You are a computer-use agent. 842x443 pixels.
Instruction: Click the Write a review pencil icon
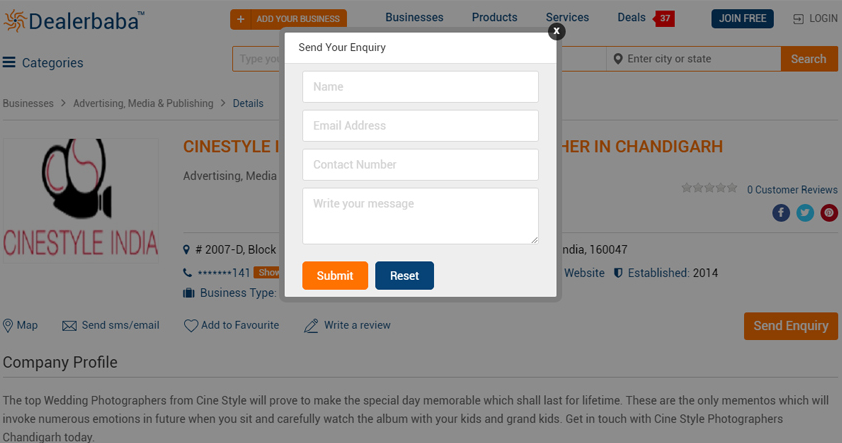tap(311, 325)
